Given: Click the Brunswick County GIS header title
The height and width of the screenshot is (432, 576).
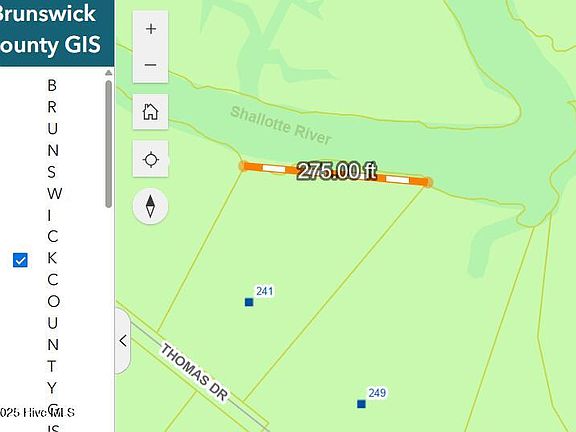Looking at the screenshot, I should pyautogui.click(x=48, y=29).
